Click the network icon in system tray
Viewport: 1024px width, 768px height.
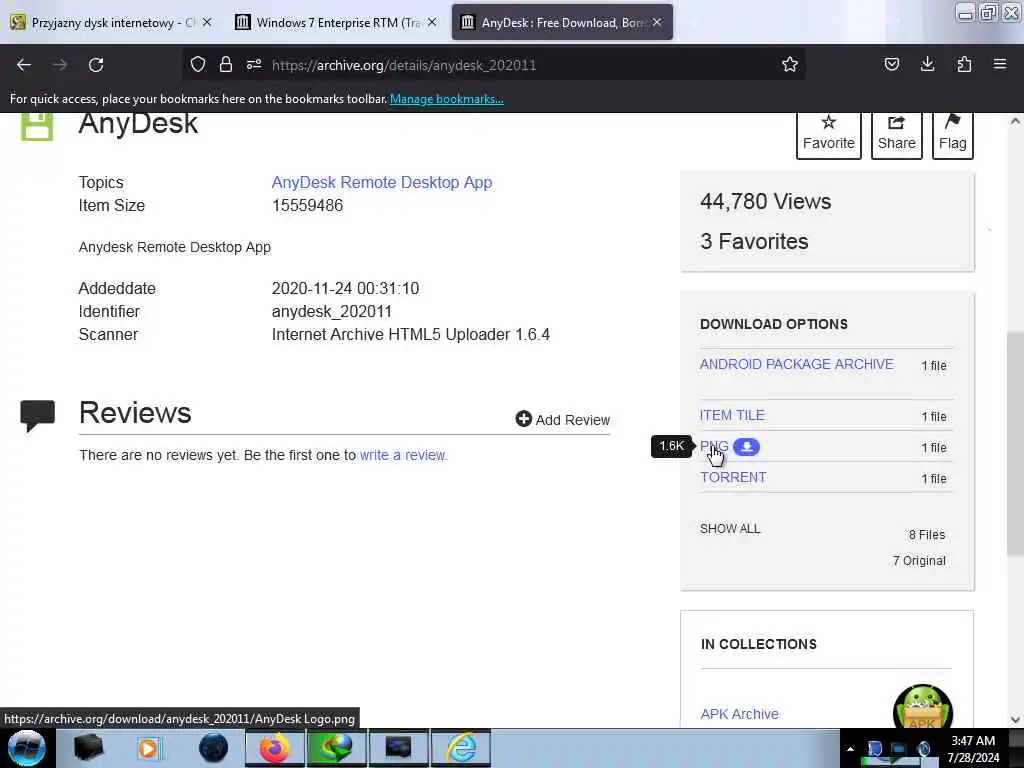[899, 749]
